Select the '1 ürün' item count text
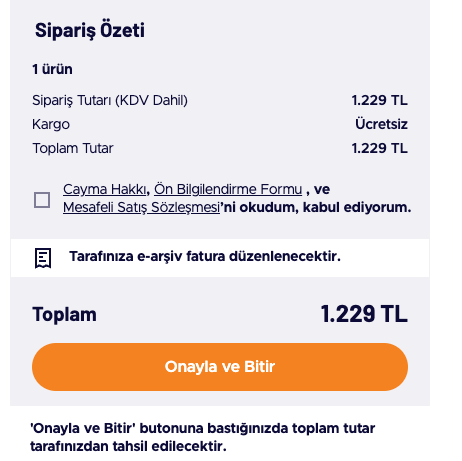The width and height of the screenshot is (462, 461). pos(52,69)
